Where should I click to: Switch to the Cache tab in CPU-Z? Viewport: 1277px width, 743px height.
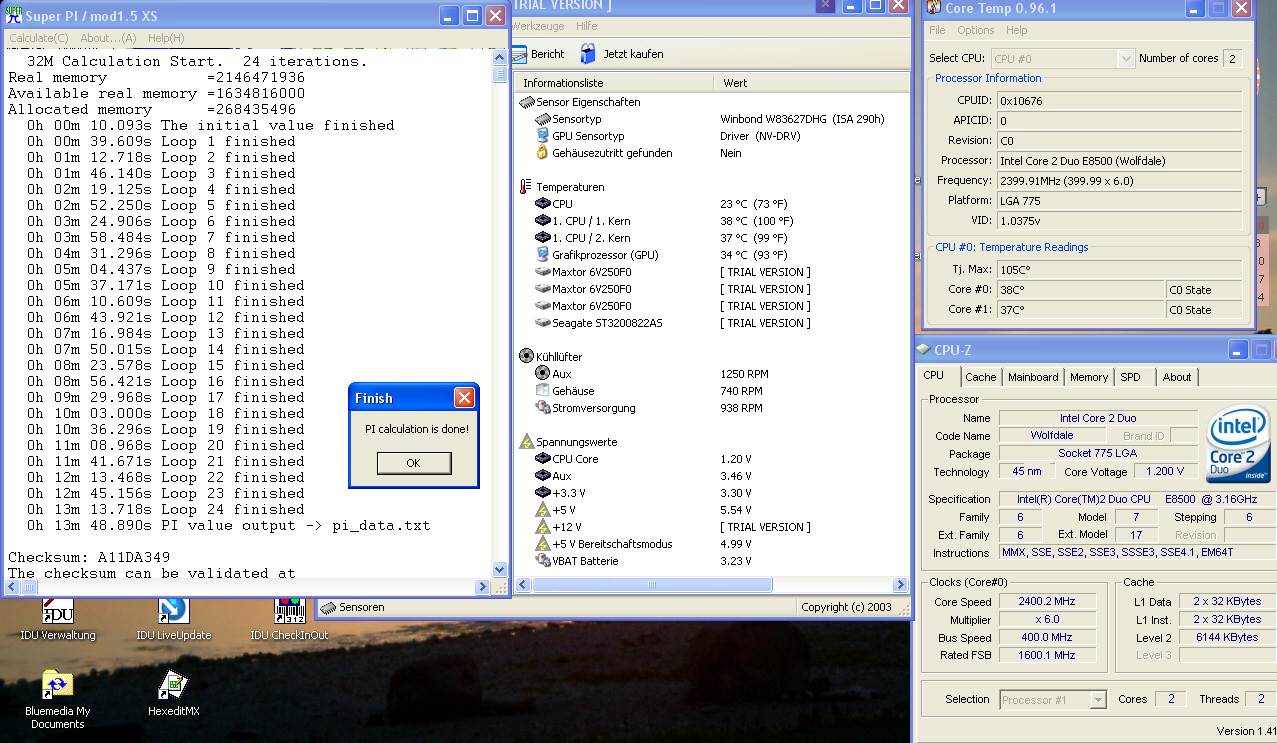point(980,377)
